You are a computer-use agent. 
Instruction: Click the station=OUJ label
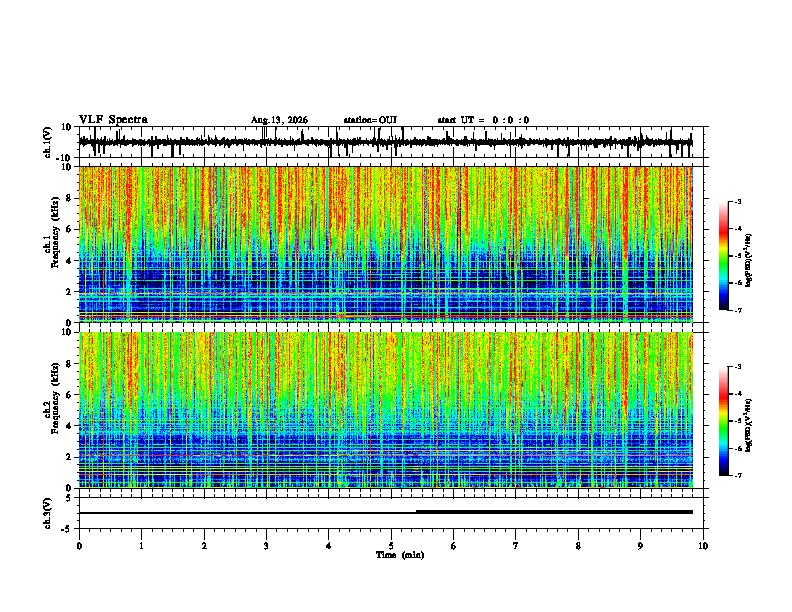pos(370,120)
